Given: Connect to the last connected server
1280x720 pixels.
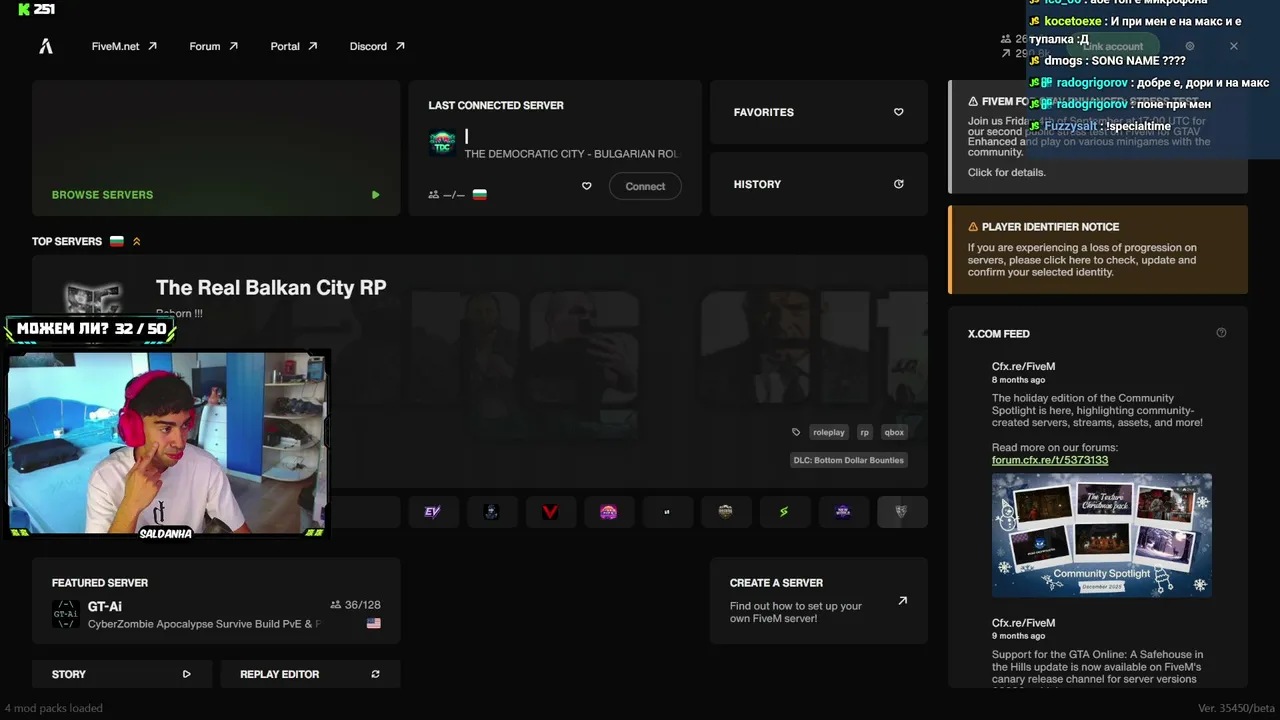Looking at the screenshot, I should [x=645, y=186].
